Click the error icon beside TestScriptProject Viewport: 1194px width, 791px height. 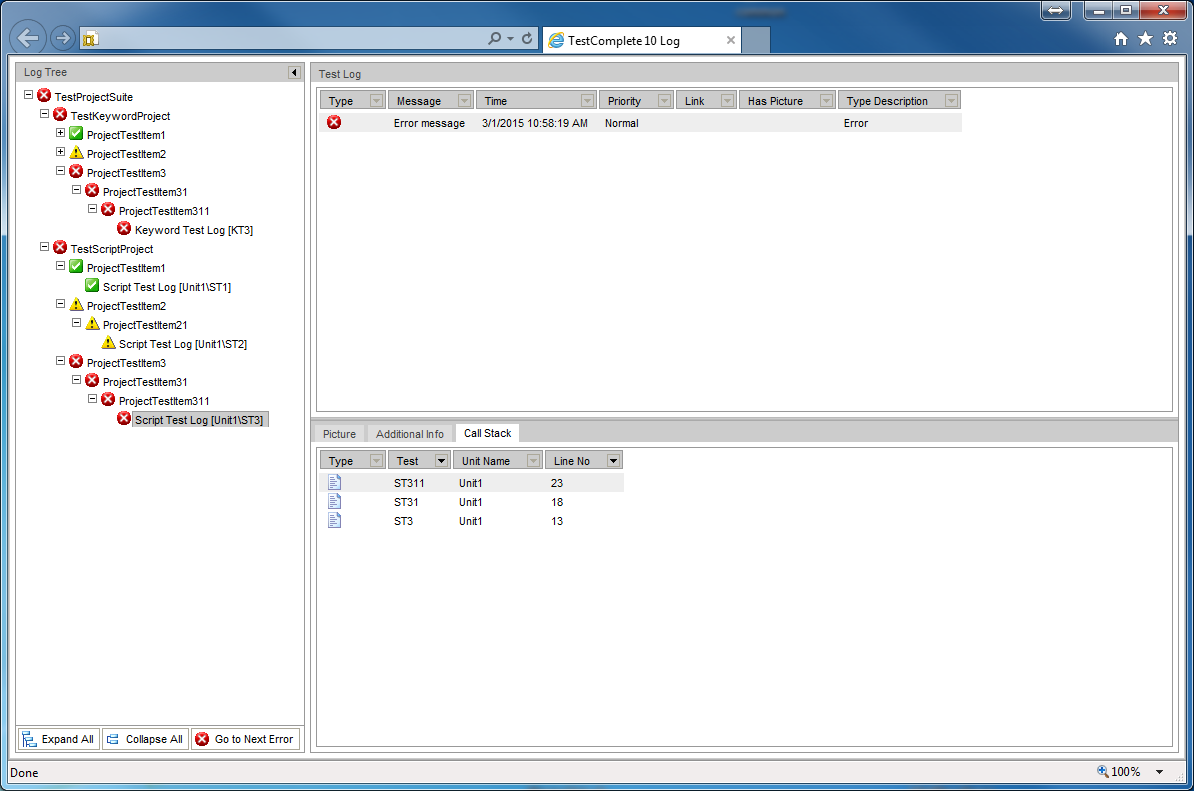point(60,248)
